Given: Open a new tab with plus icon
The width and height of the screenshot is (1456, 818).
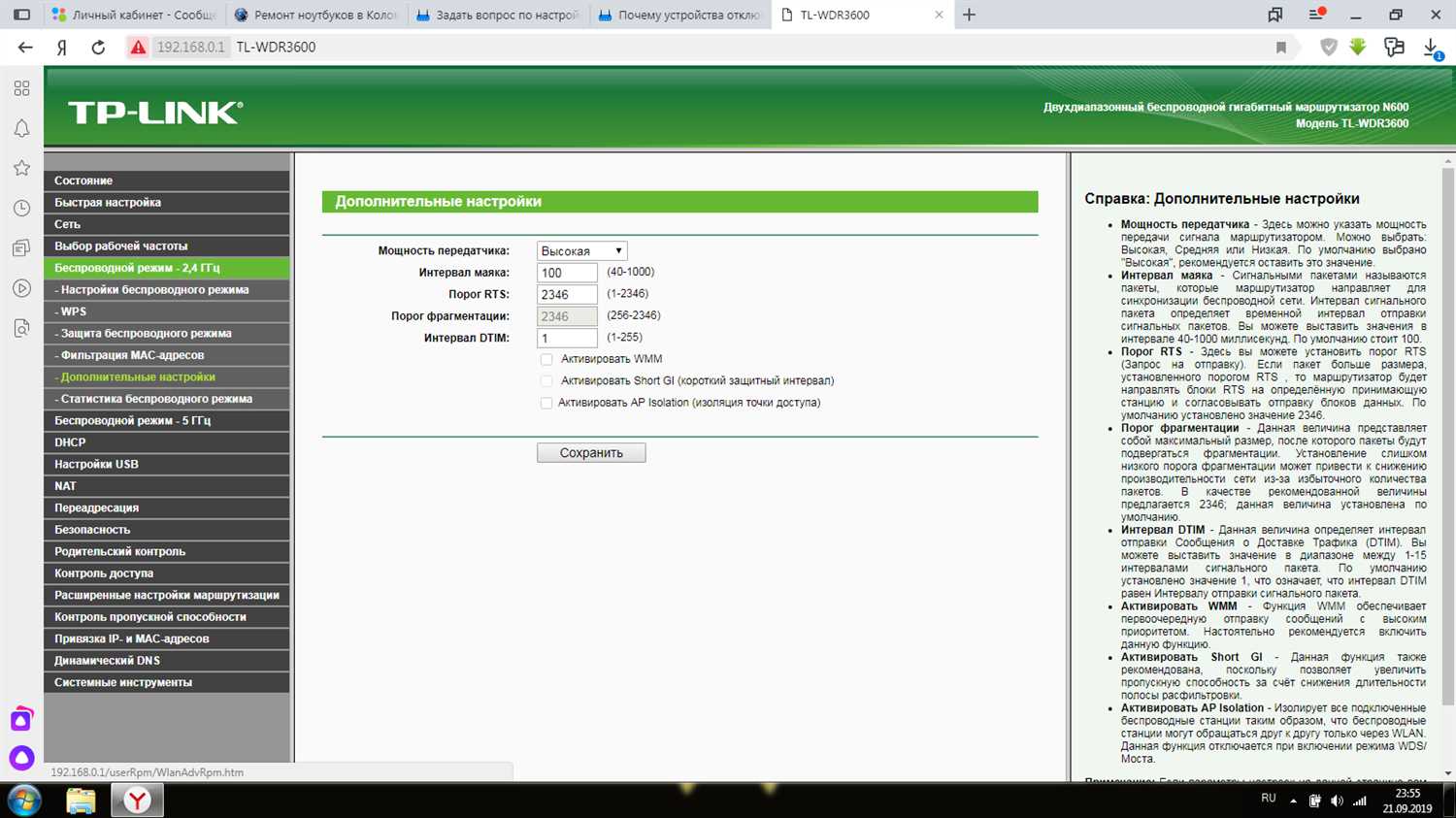Looking at the screenshot, I should 969,15.
